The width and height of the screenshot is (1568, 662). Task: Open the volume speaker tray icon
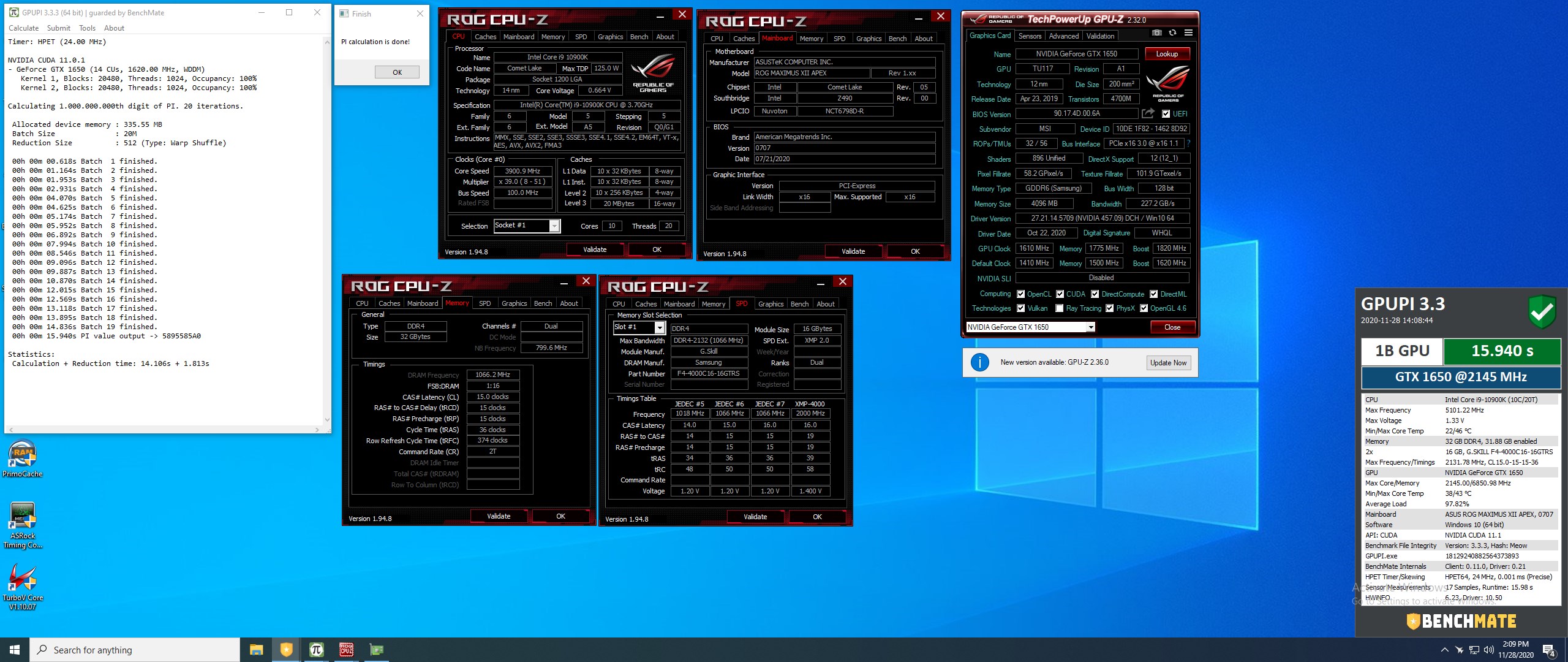click(x=1489, y=650)
